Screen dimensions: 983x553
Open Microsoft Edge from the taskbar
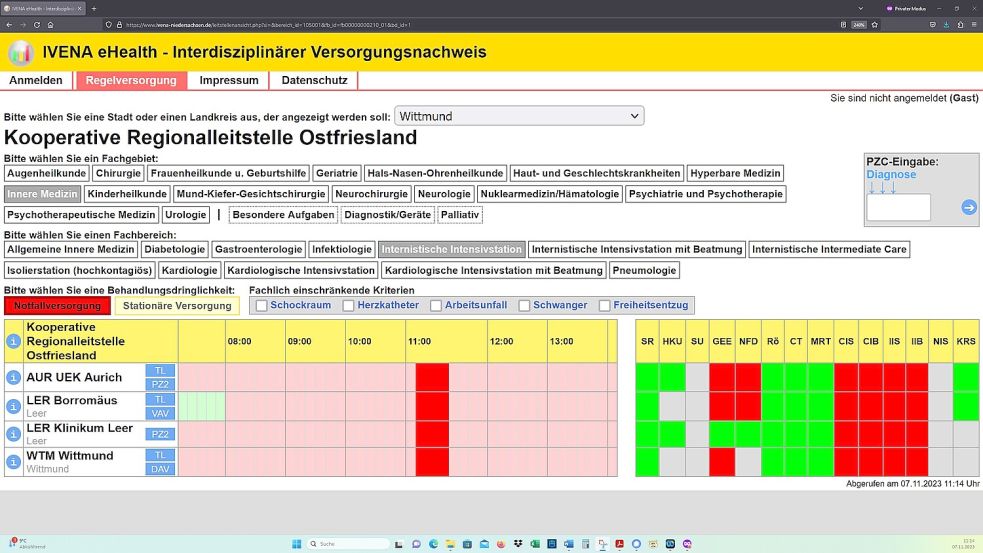coord(433,544)
